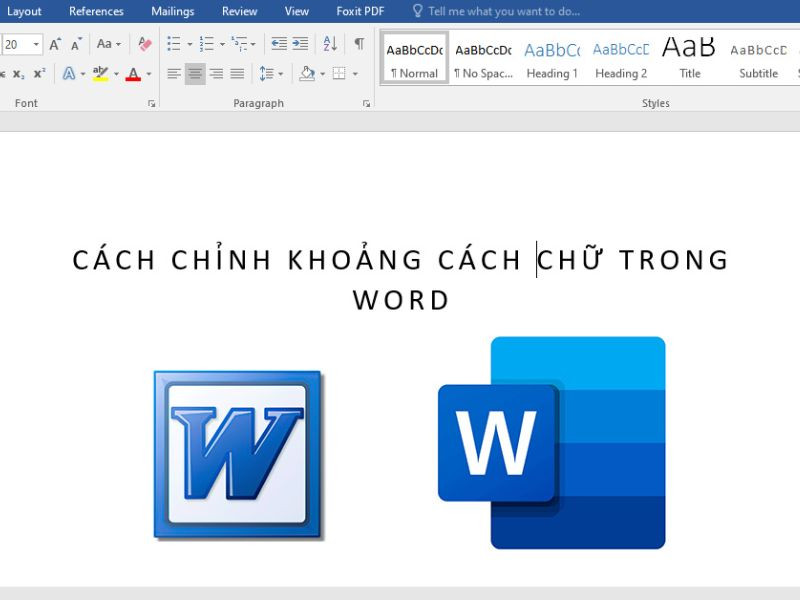
Task: Click the Change Case Aa button
Action: point(104,44)
